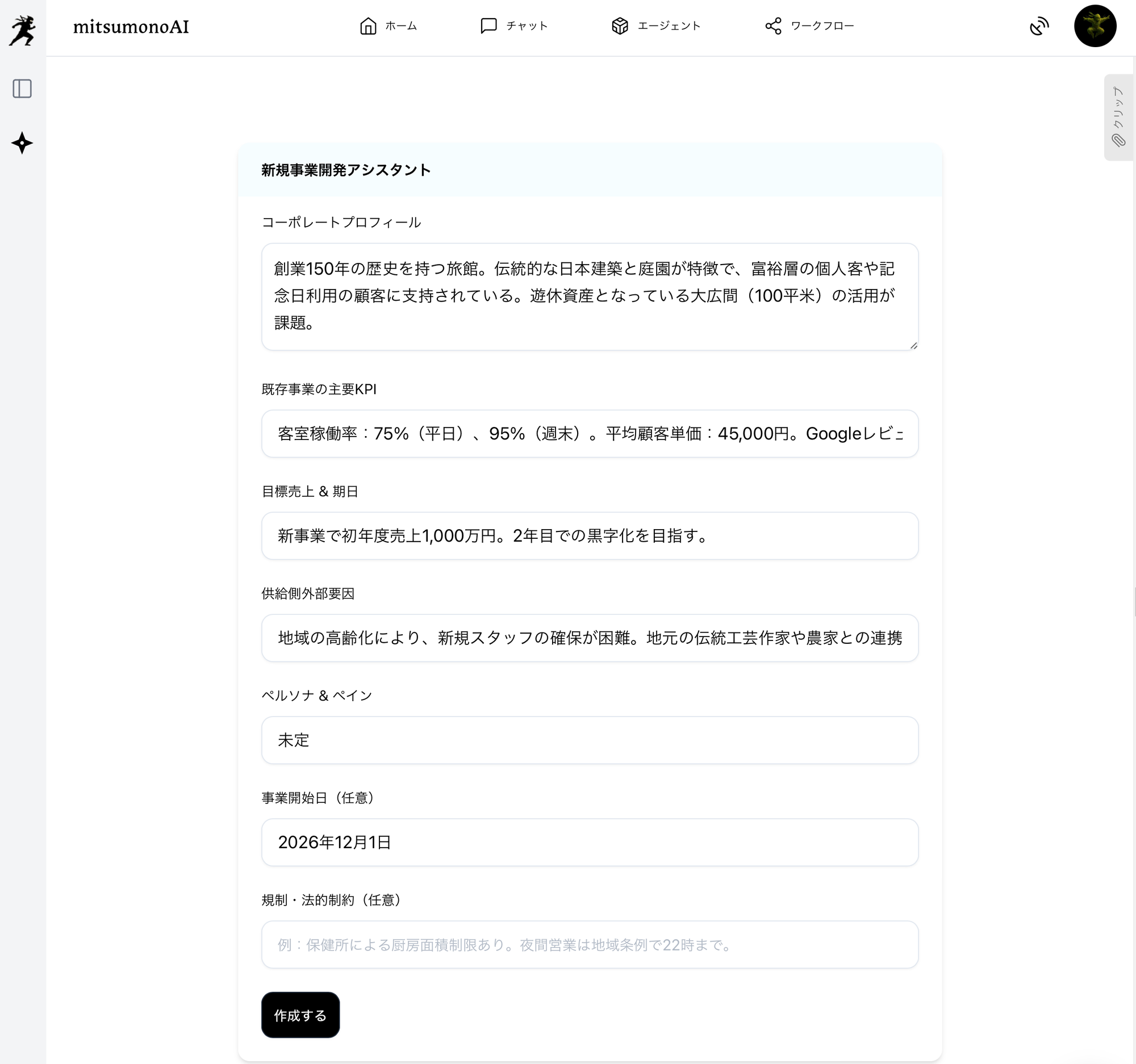Click the ペルソナ & ペイン field

click(x=589, y=740)
